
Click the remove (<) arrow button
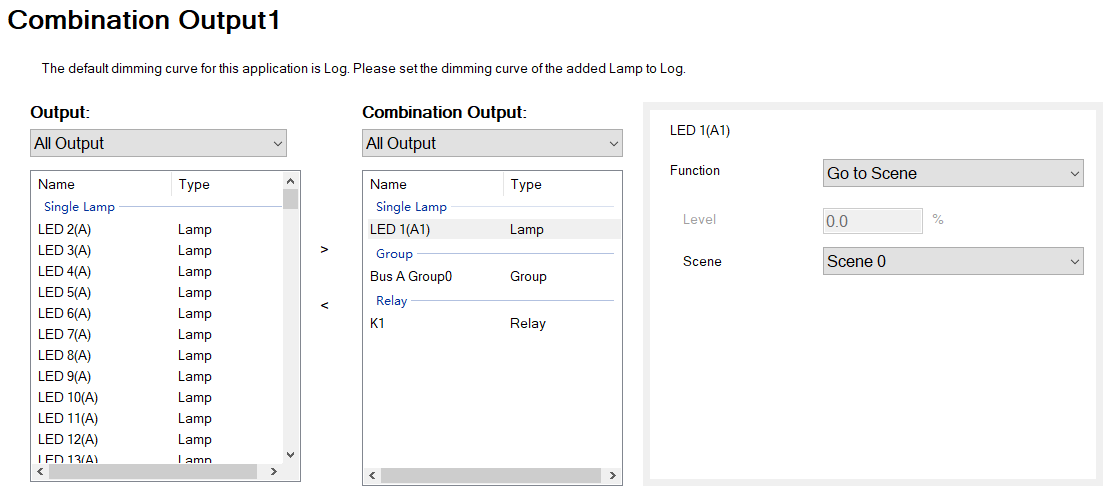click(324, 305)
